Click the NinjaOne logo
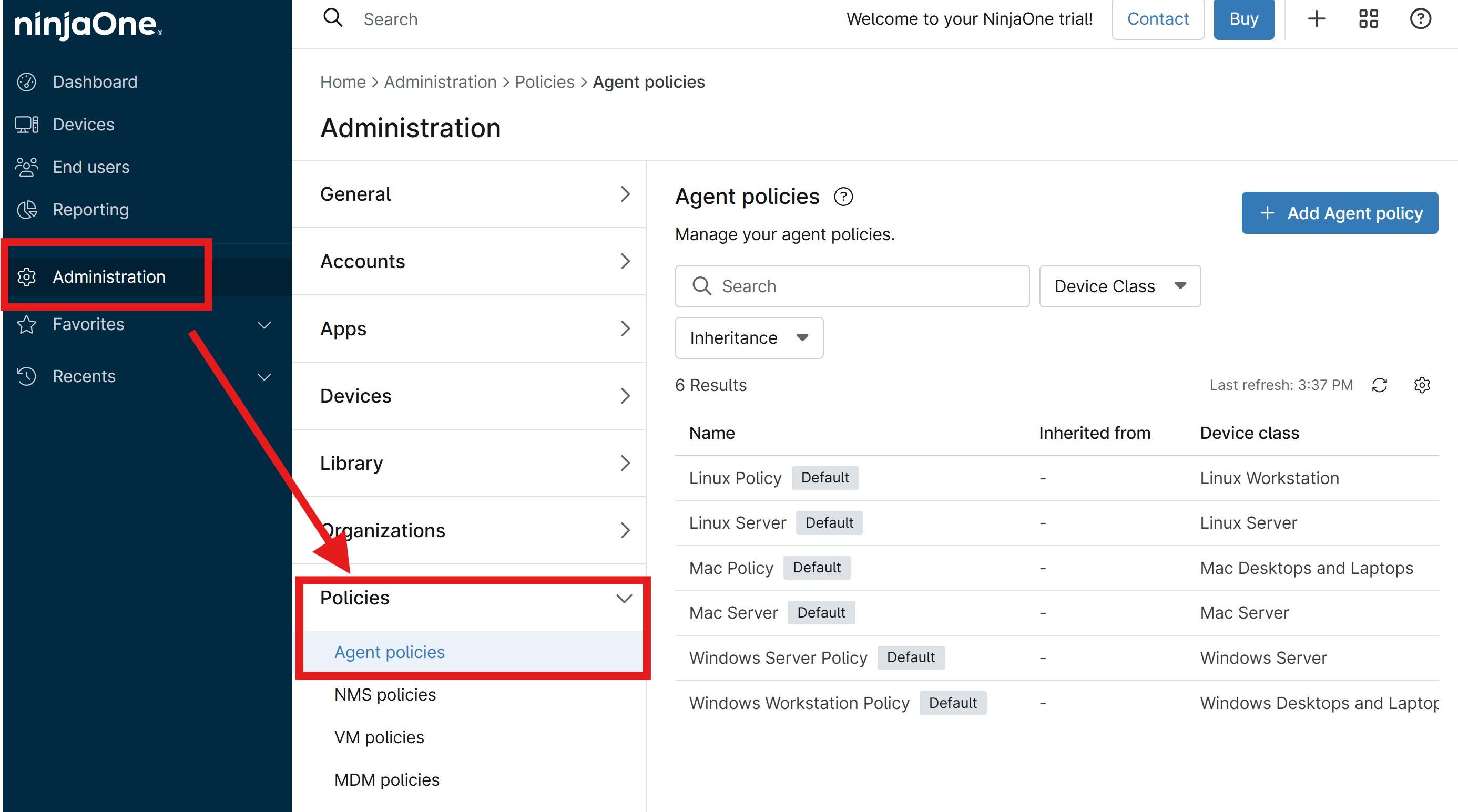 coord(88,24)
